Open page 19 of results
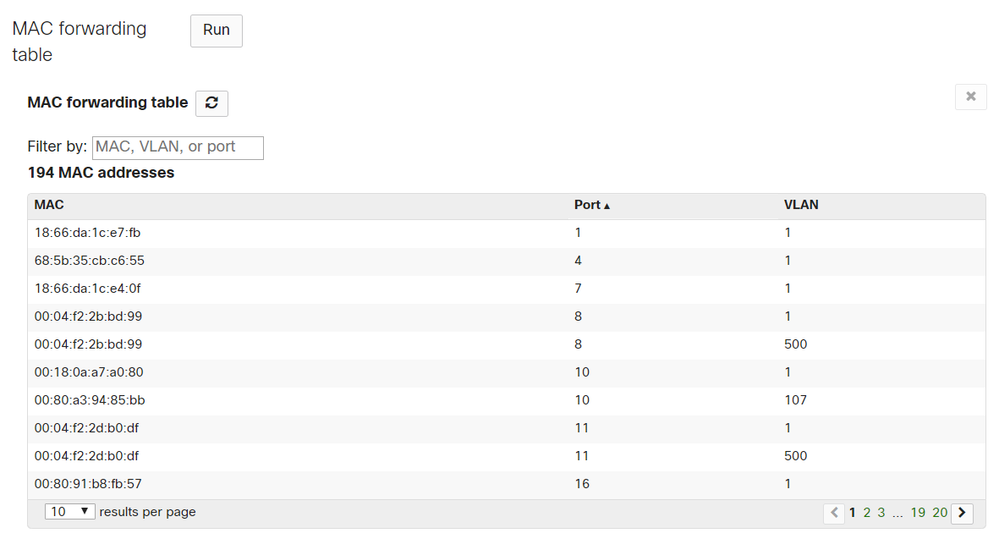999x545 pixels. tap(917, 512)
